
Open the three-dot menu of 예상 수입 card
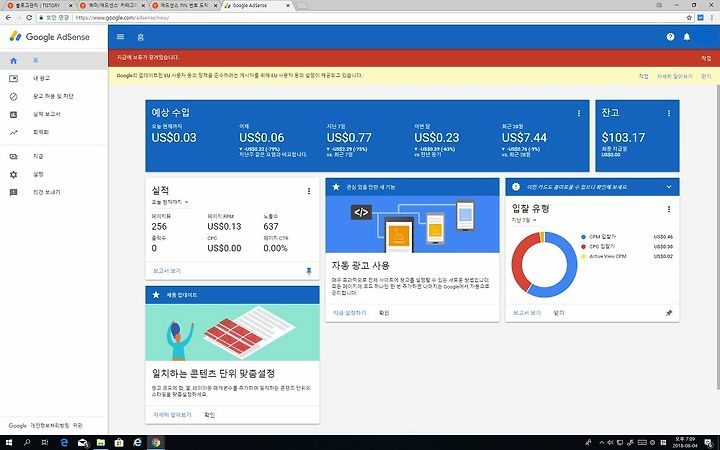pyautogui.click(x=579, y=113)
